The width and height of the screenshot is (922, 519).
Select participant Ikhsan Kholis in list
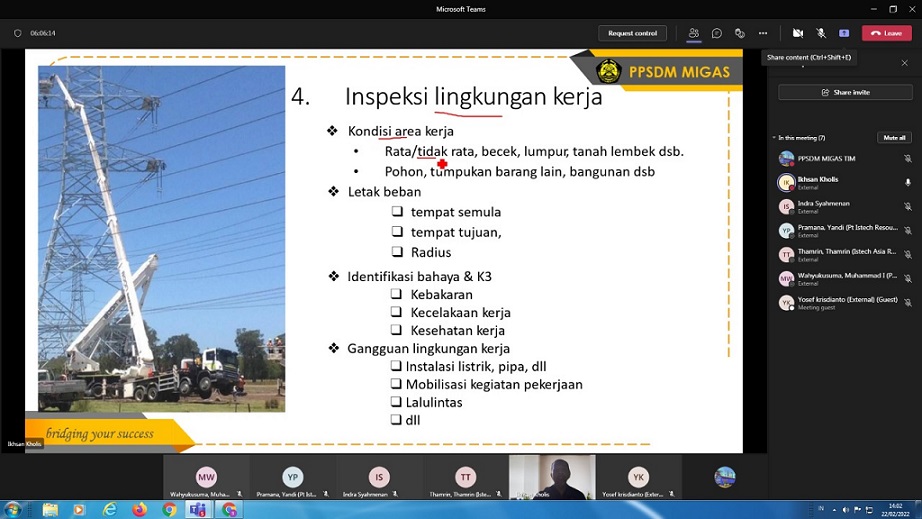click(x=846, y=183)
